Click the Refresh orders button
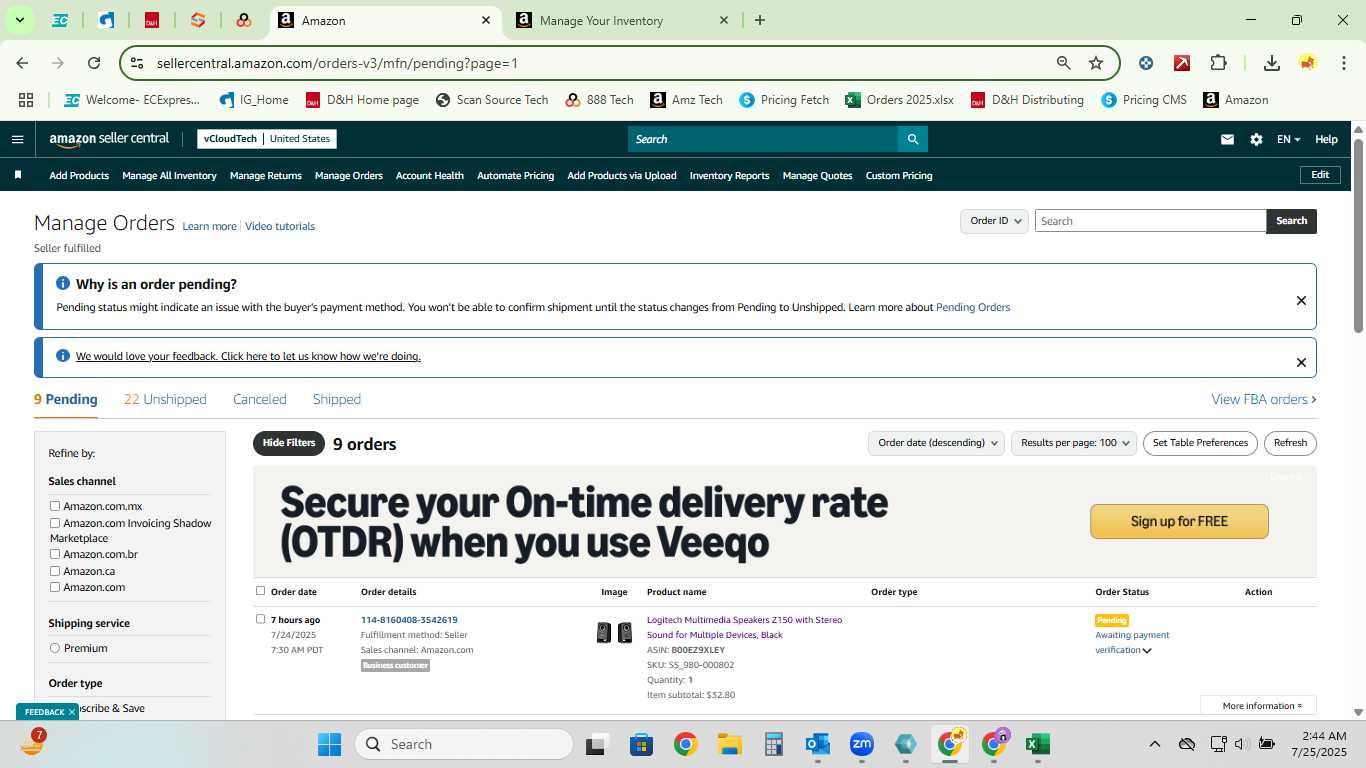Image resolution: width=1366 pixels, height=768 pixels. pyautogui.click(x=1290, y=443)
